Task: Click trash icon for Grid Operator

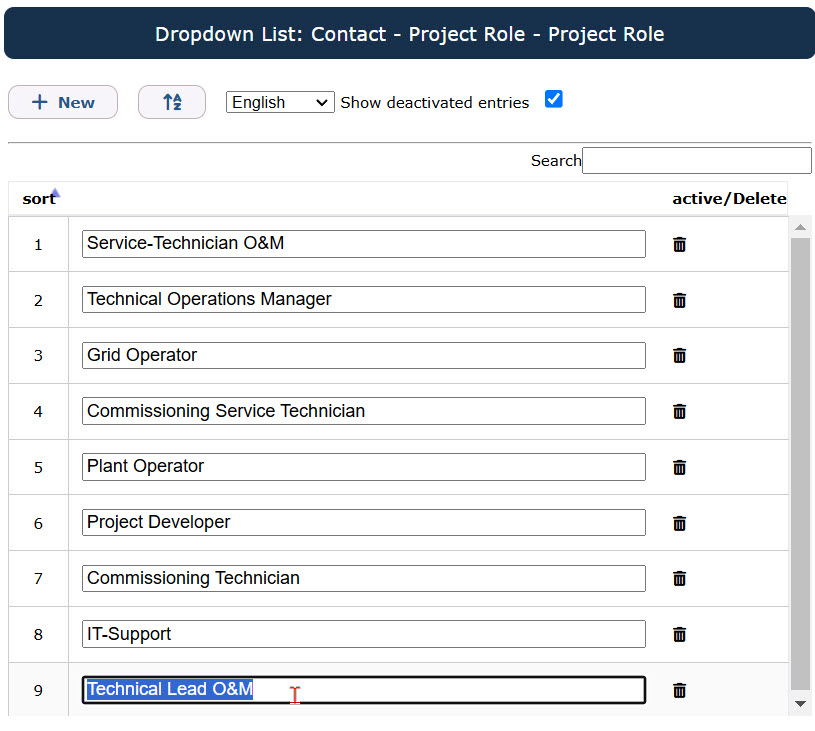Action: tap(679, 355)
